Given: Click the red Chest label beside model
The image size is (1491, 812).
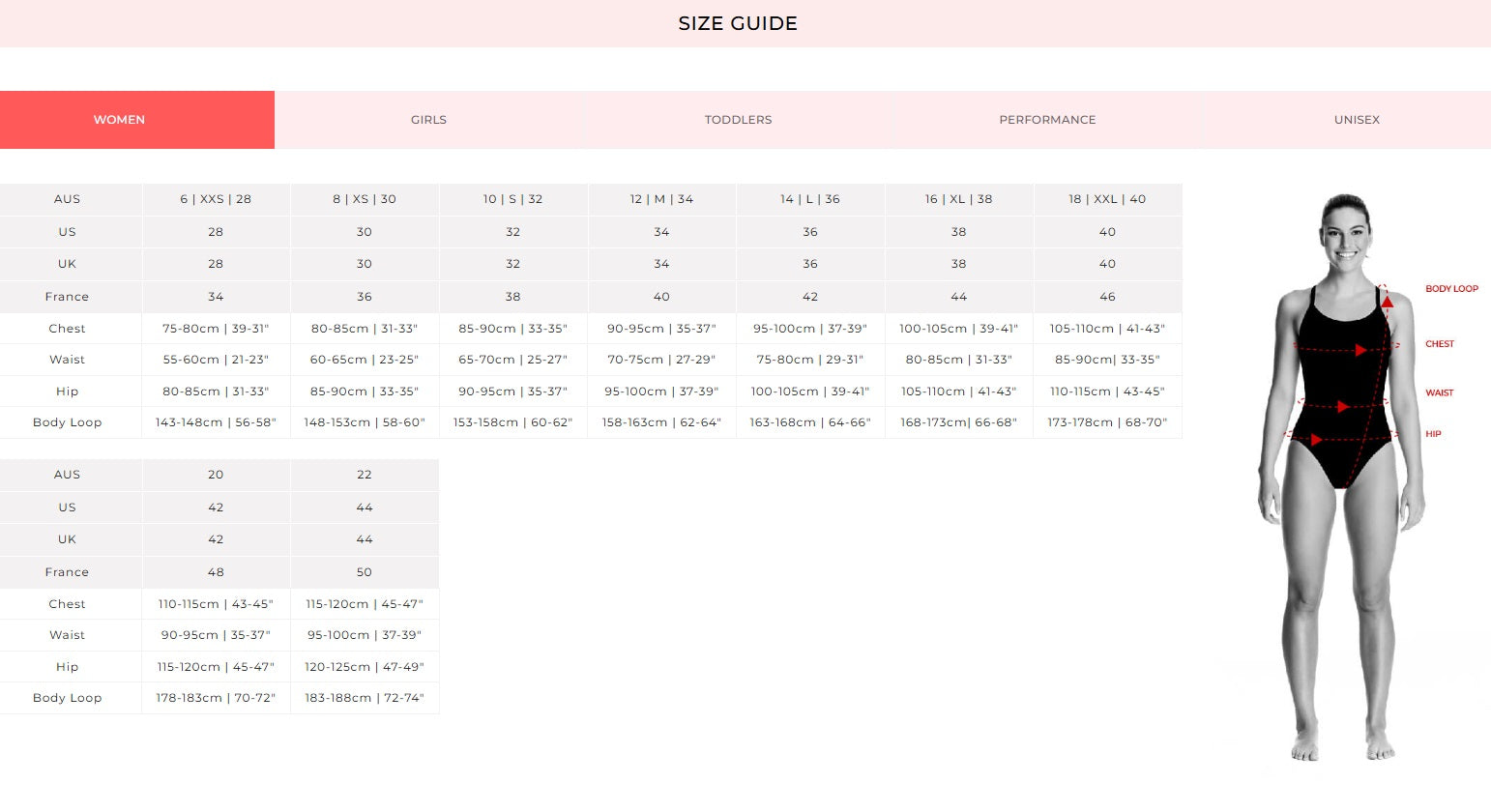Looking at the screenshot, I should 1440,344.
